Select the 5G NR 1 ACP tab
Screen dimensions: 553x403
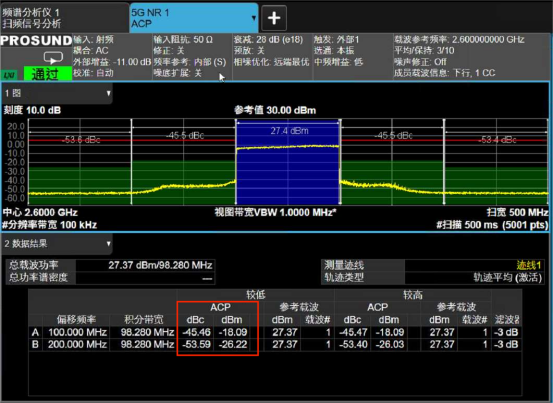(x=190, y=18)
